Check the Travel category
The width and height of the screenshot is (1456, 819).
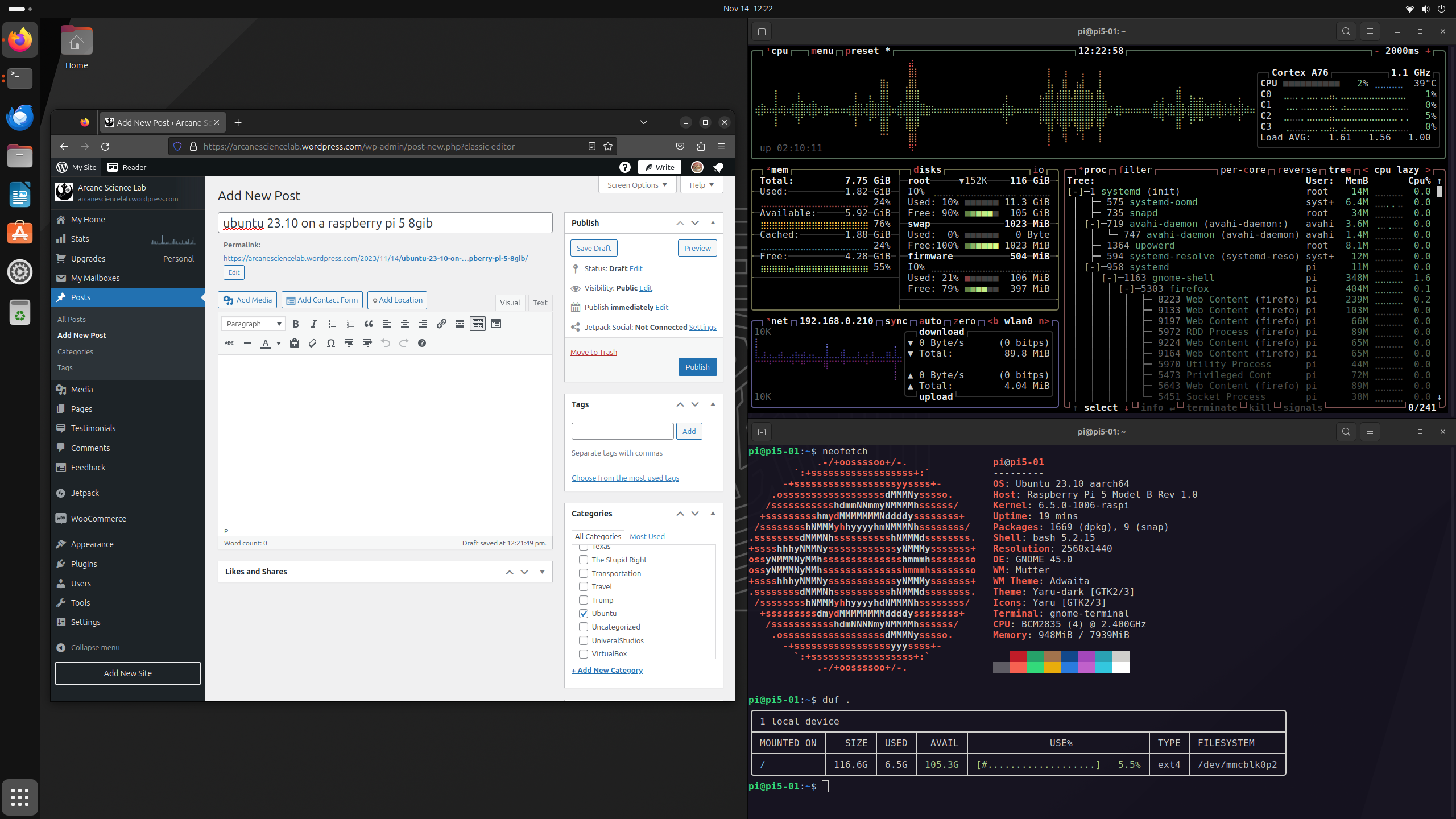pyautogui.click(x=584, y=586)
